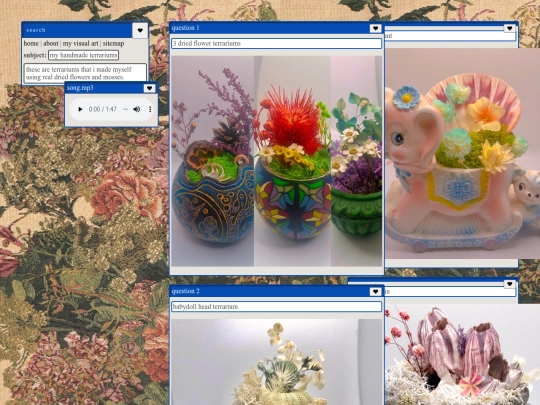Click the terrariums description text box
This screenshot has height=405, width=540.
[x=85, y=73]
